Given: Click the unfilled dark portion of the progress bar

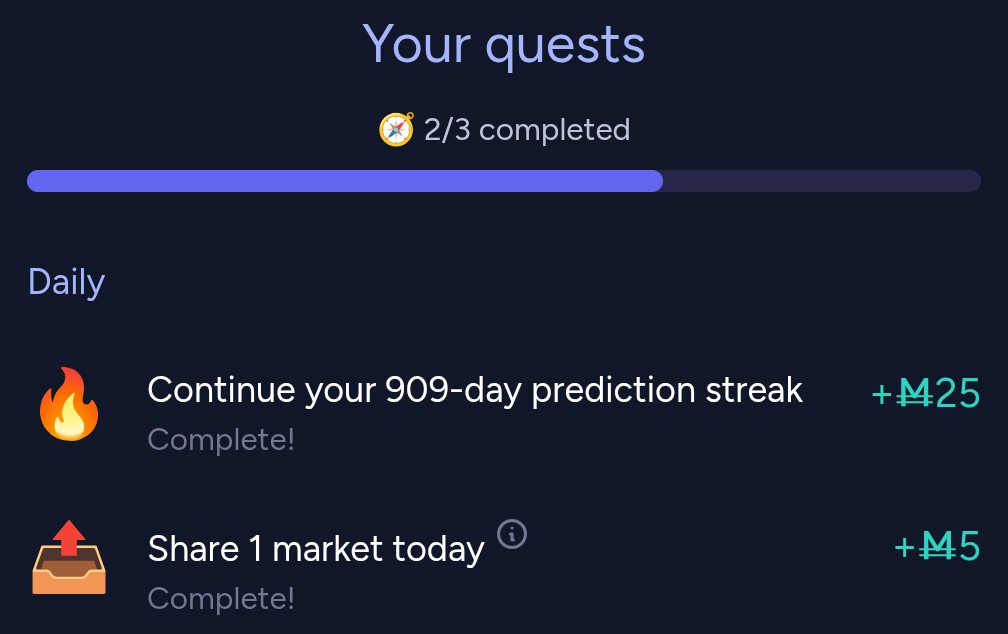Looking at the screenshot, I should click(x=822, y=181).
